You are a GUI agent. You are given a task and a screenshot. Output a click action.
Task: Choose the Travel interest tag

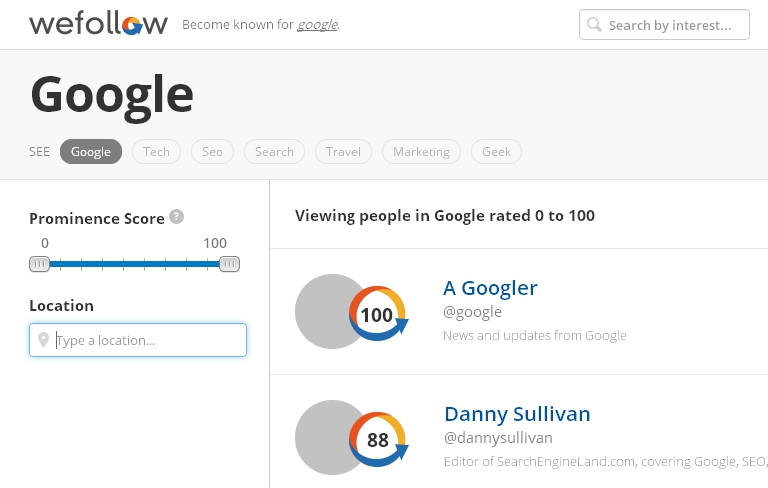click(343, 151)
